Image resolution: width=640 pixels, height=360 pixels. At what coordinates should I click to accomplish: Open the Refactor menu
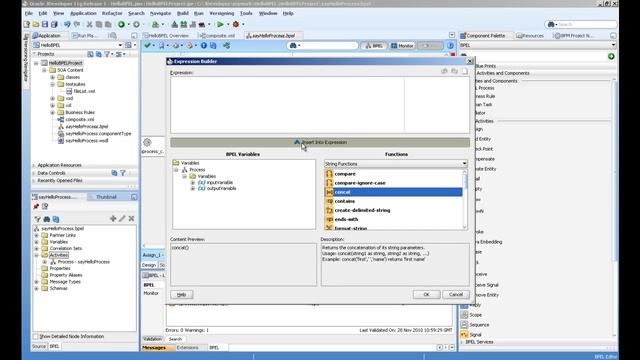click(x=112, y=13)
